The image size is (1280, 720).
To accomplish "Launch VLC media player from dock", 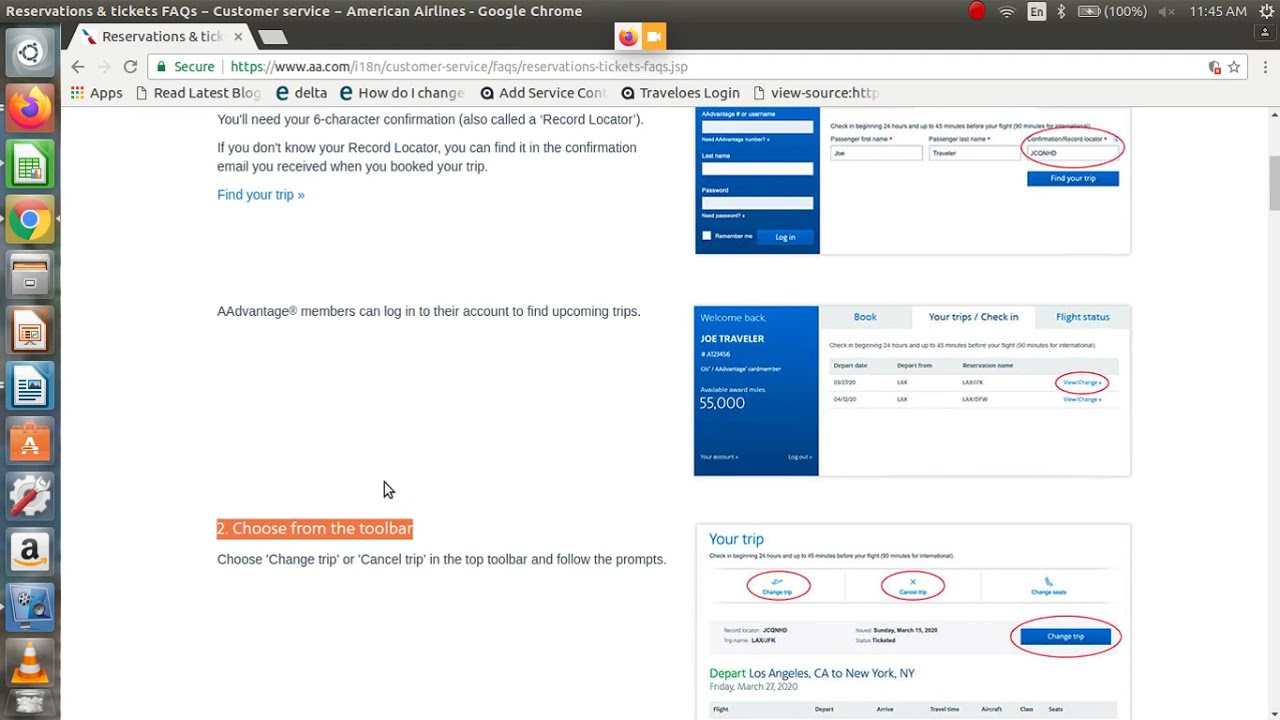I will point(30,661).
